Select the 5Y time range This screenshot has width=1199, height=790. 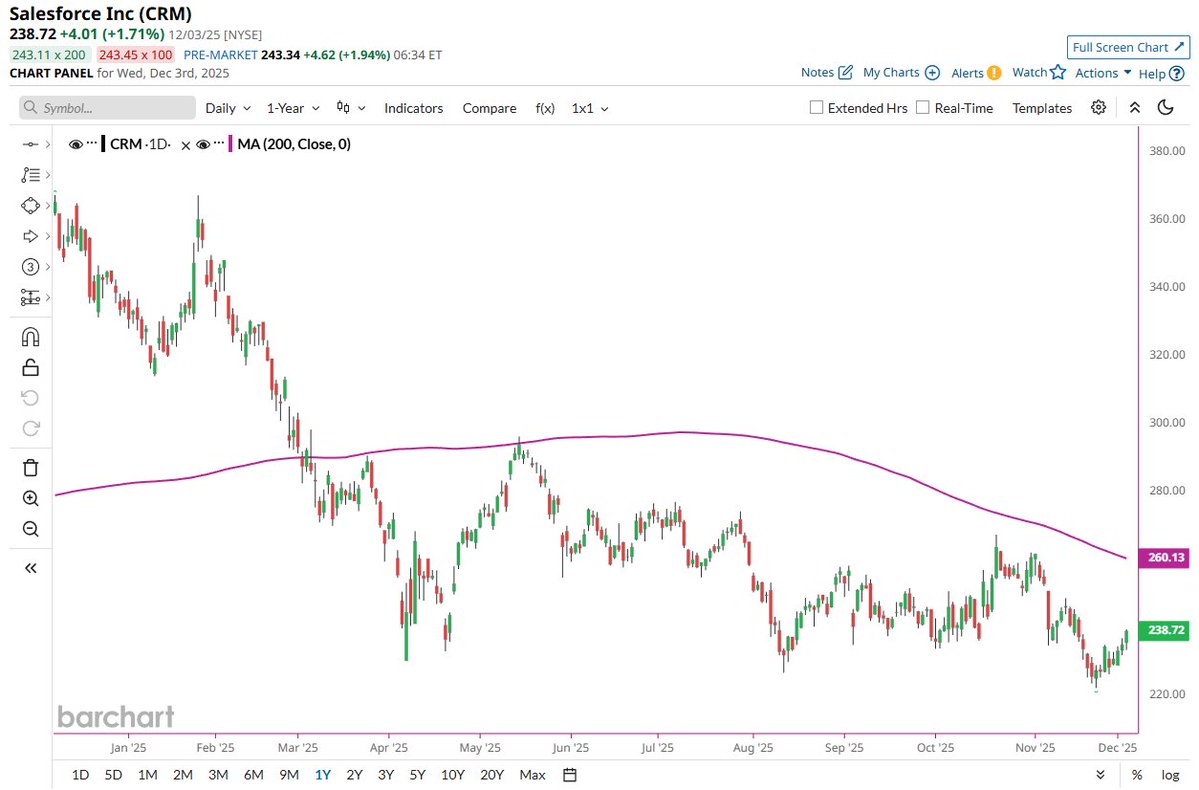(x=417, y=775)
